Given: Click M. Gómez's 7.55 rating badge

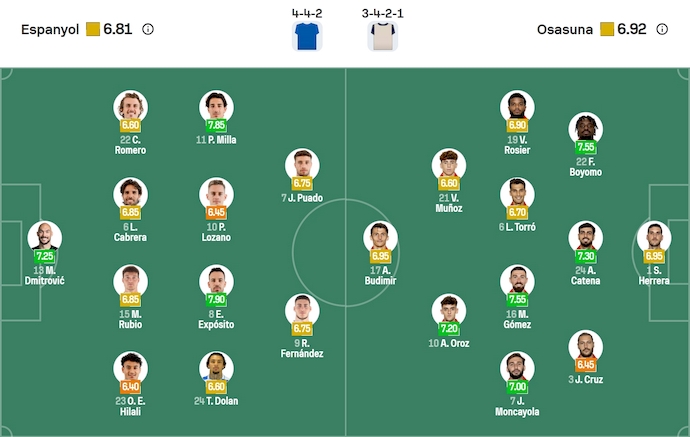Looking at the screenshot, I should [x=517, y=299].
